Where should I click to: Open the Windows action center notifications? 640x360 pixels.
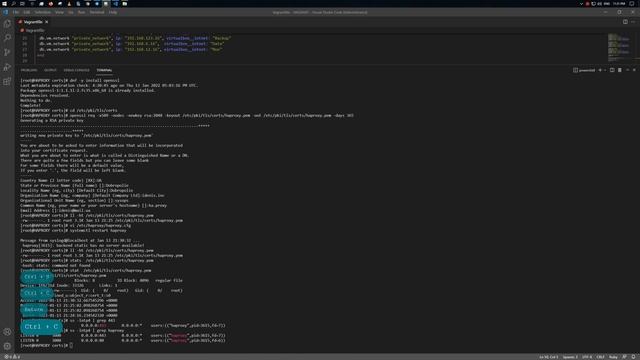[x=632, y=4]
